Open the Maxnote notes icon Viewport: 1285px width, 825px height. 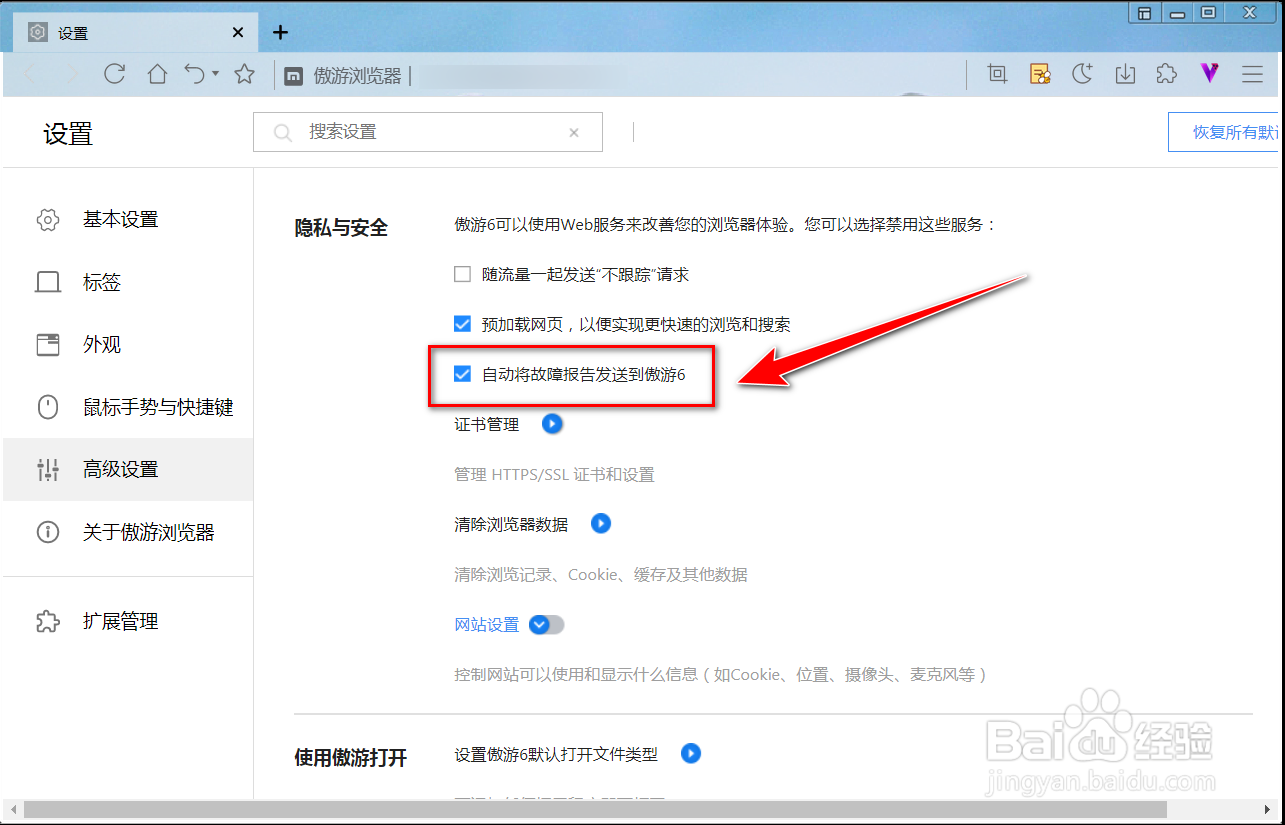tap(1040, 74)
